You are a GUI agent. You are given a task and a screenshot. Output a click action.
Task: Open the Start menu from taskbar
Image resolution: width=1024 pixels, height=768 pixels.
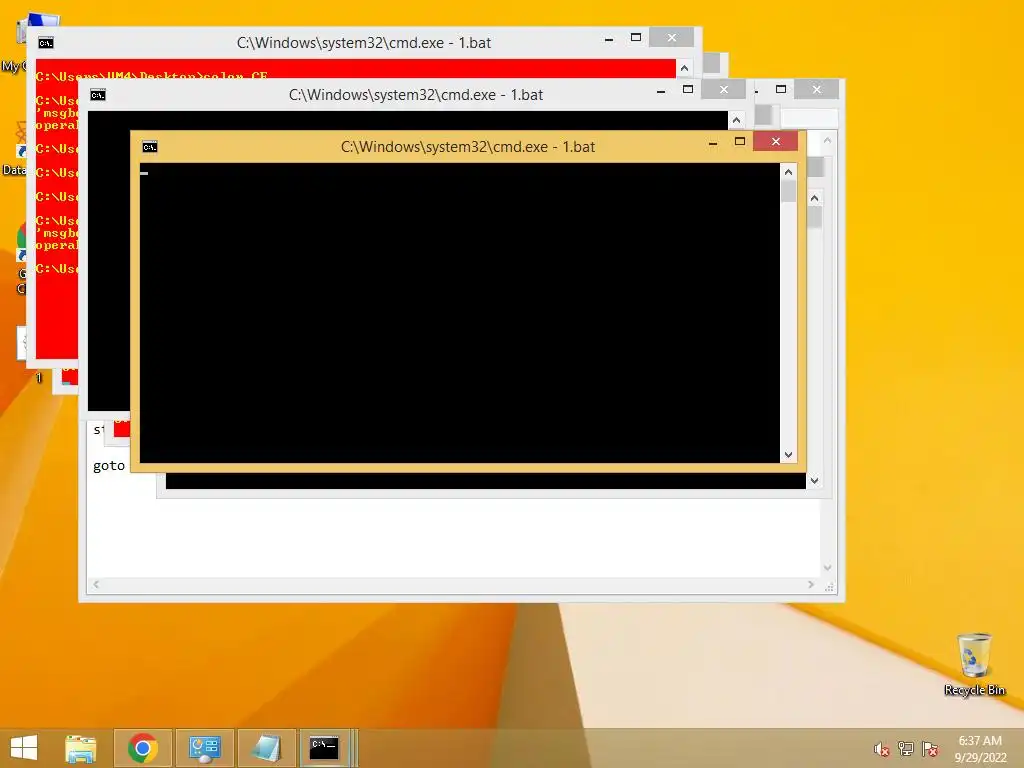(x=24, y=748)
